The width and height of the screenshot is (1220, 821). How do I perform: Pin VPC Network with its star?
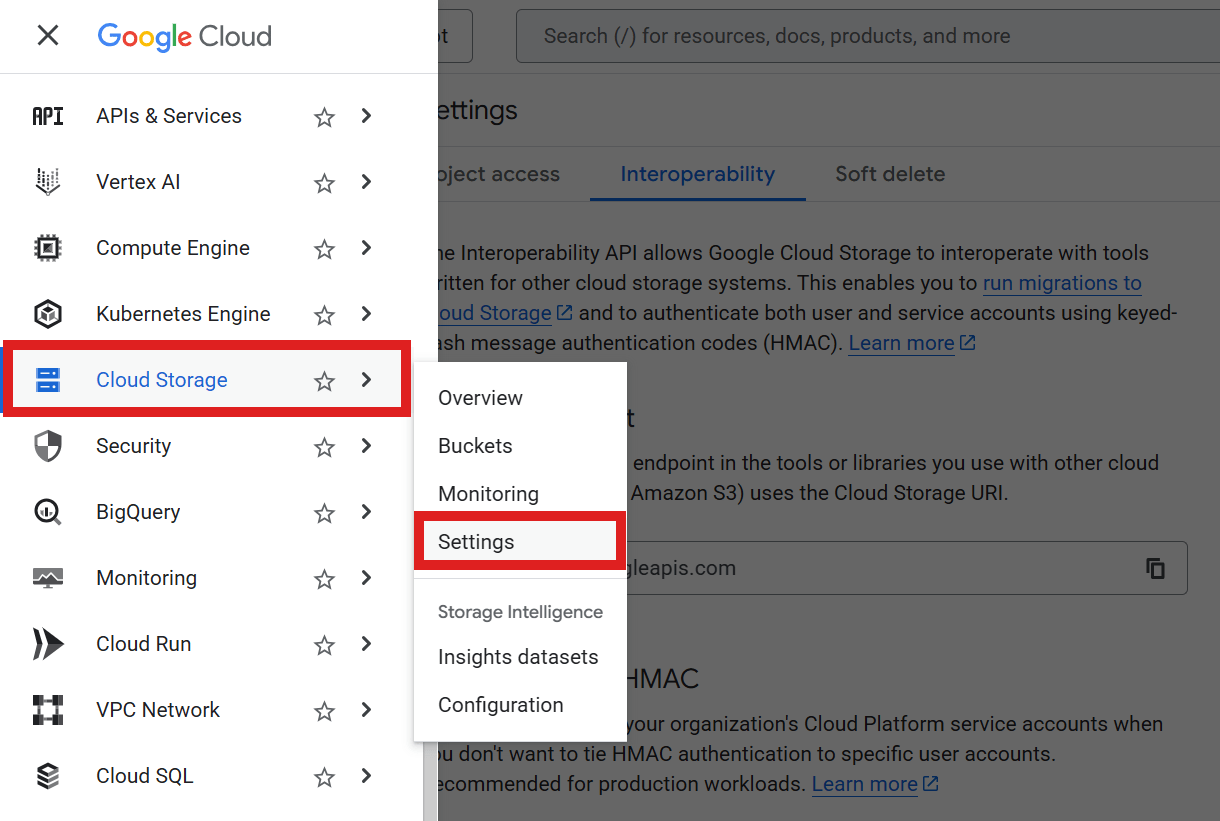tap(324, 711)
